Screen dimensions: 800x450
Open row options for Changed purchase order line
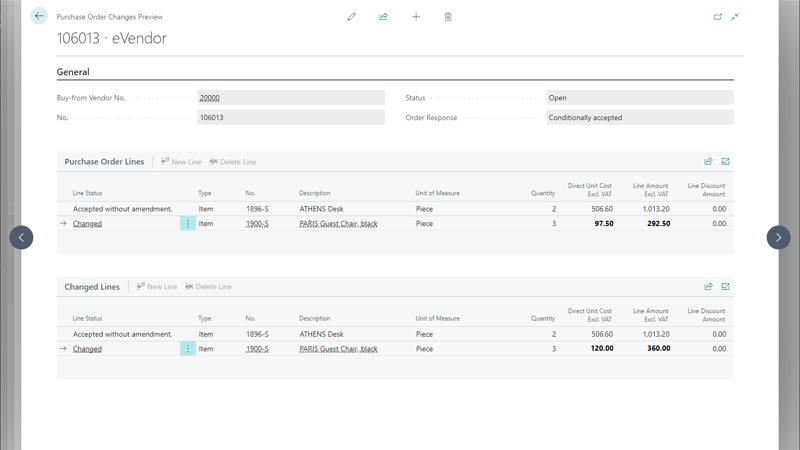[187, 224]
